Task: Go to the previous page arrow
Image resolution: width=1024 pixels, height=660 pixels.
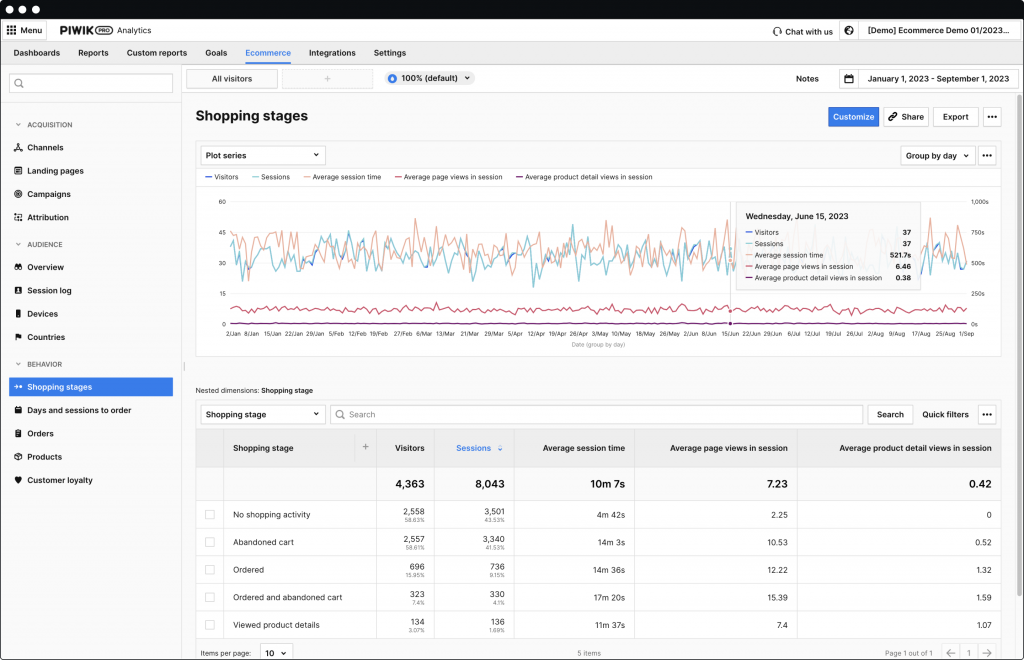Action: point(951,653)
